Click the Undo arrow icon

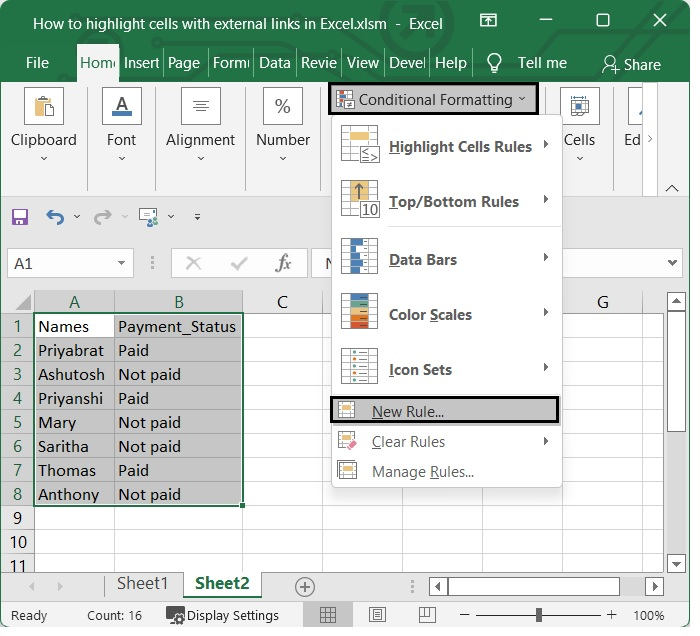click(x=55, y=217)
